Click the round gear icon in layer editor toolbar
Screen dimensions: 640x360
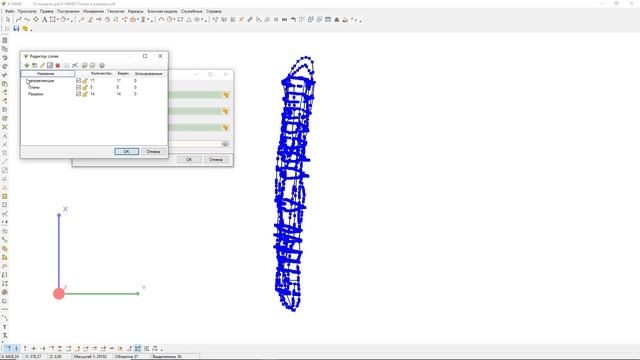tap(102, 65)
